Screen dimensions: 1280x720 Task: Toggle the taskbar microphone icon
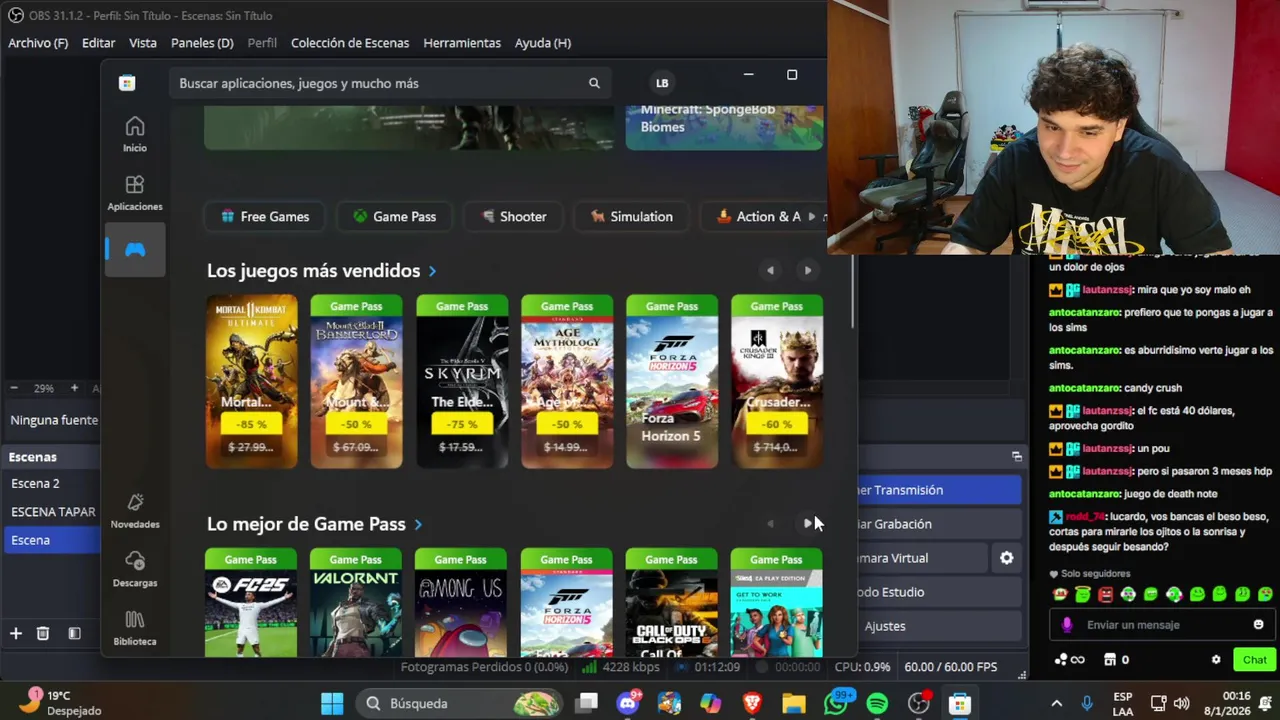(x=1087, y=703)
